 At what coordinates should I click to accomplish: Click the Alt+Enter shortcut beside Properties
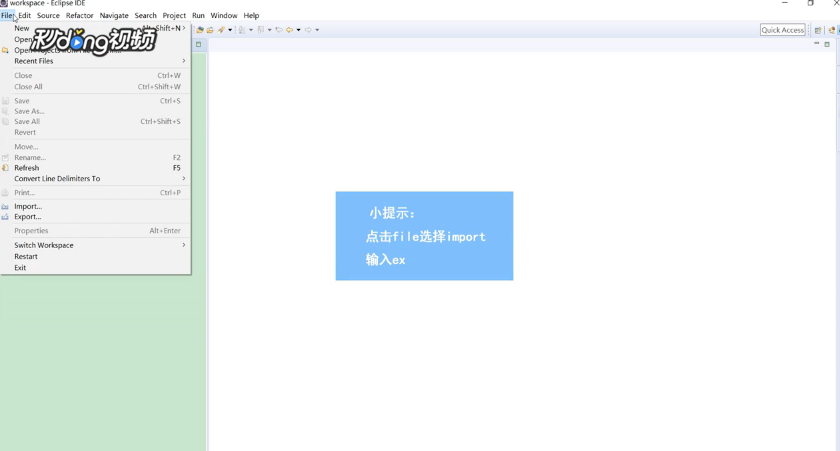pyautogui.click(x=165, y=231)
